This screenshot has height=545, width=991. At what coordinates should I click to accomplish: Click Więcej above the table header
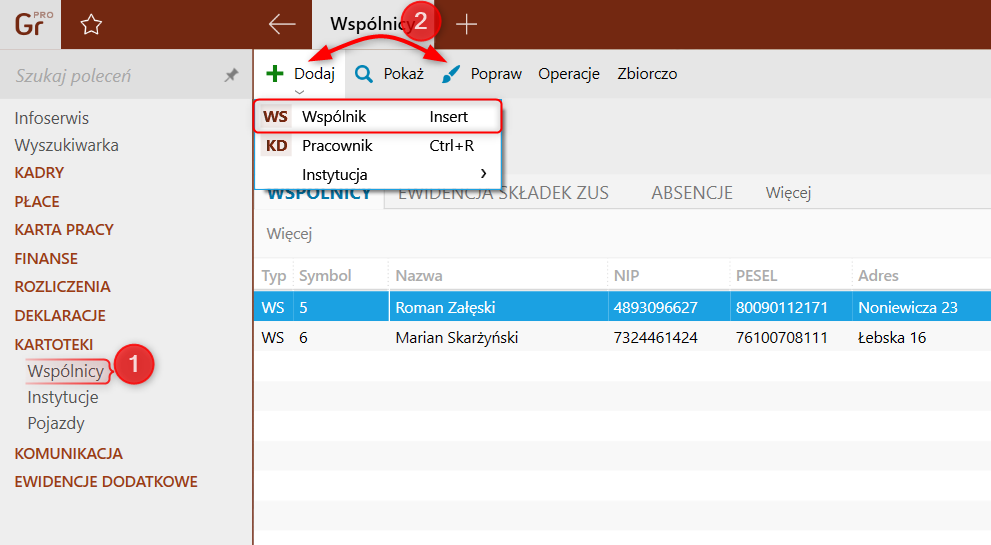[x=289, y=234]
